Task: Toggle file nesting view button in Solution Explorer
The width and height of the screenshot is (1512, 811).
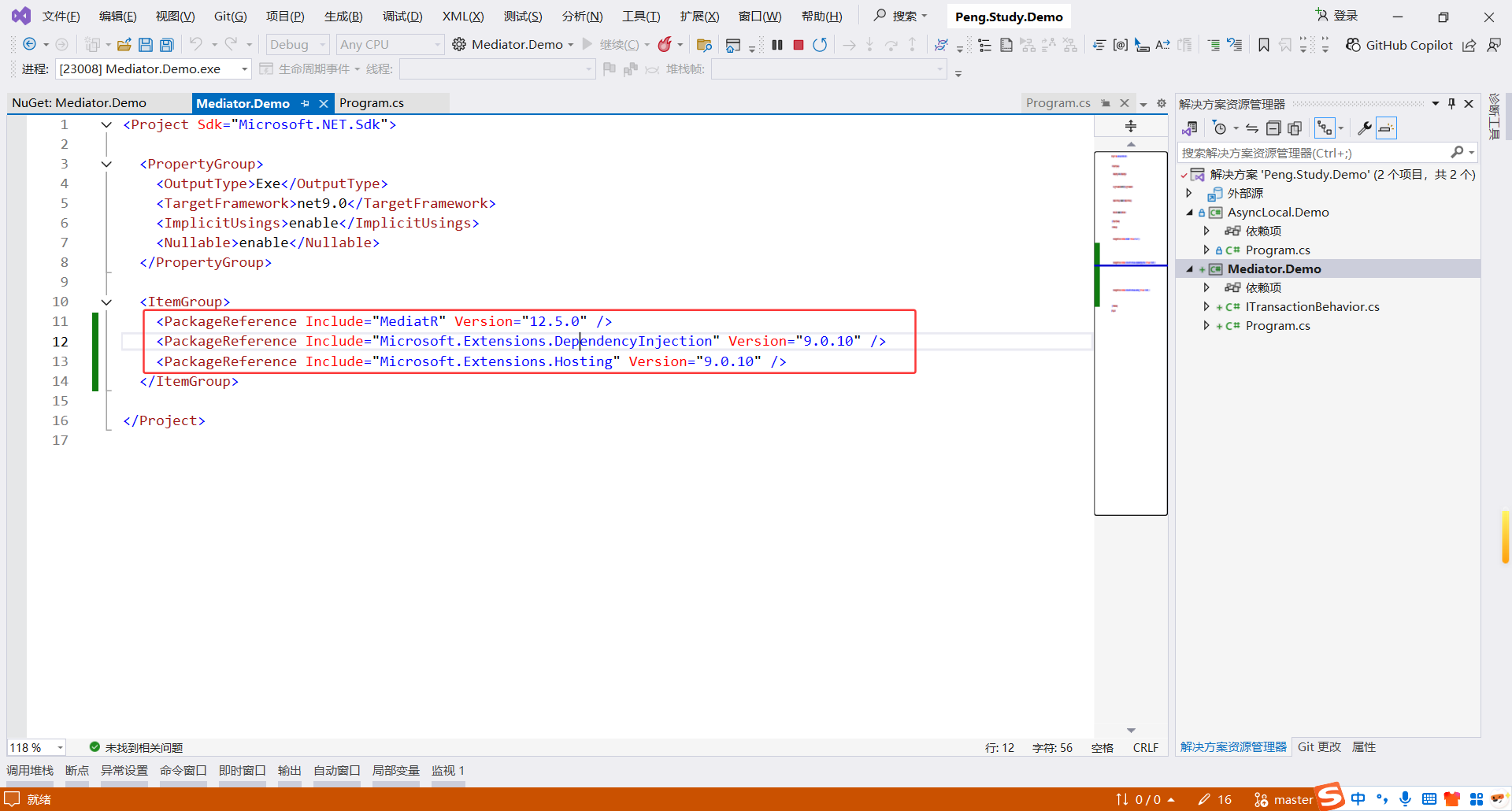Action: (x=1325, y=128)
